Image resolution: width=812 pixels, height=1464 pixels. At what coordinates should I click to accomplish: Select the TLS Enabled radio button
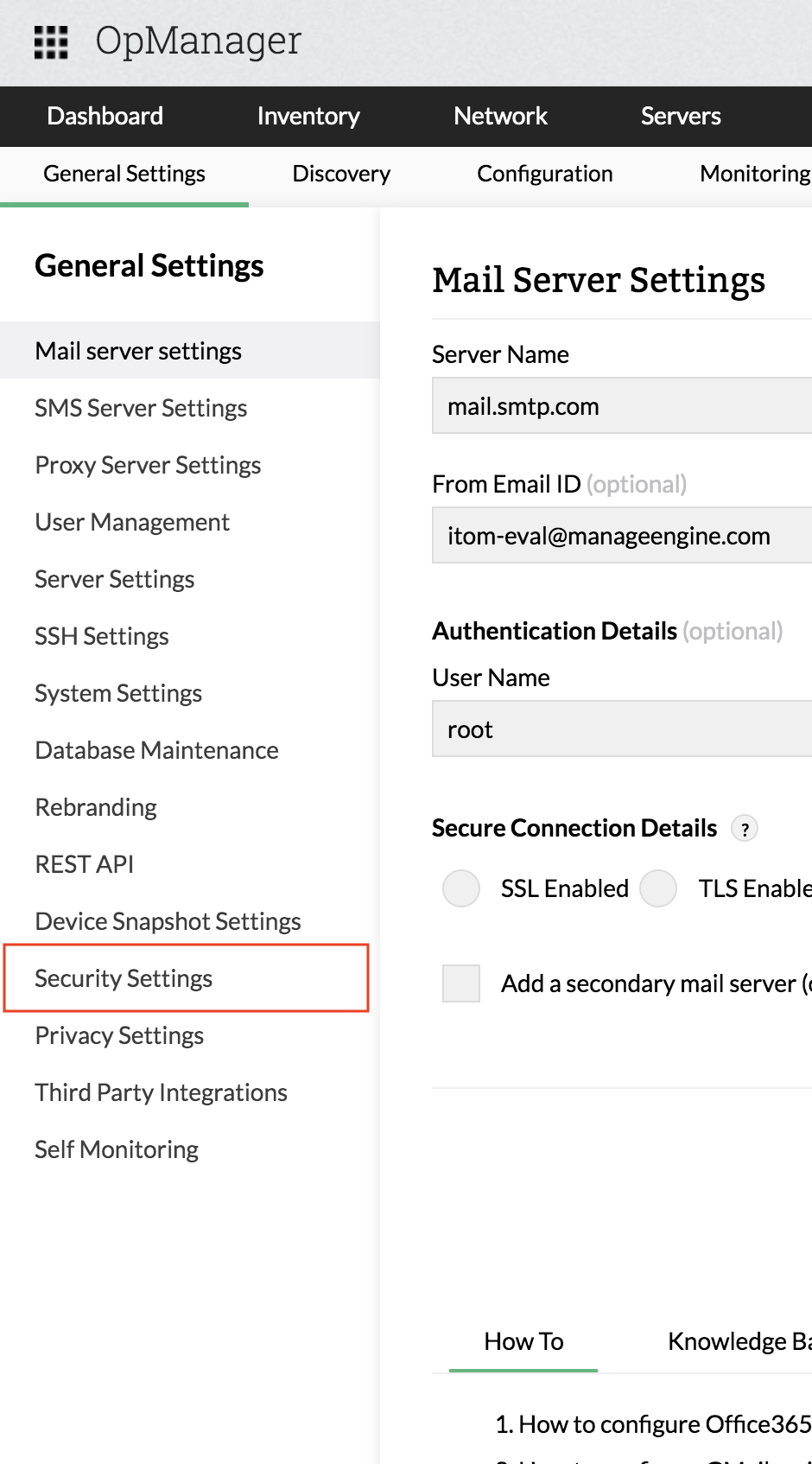point(658,888)
